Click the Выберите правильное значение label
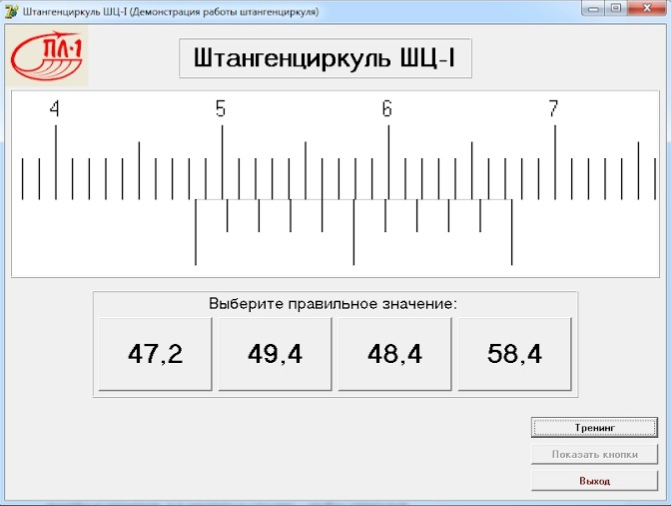The image size is (671, 506). [333, 304]
